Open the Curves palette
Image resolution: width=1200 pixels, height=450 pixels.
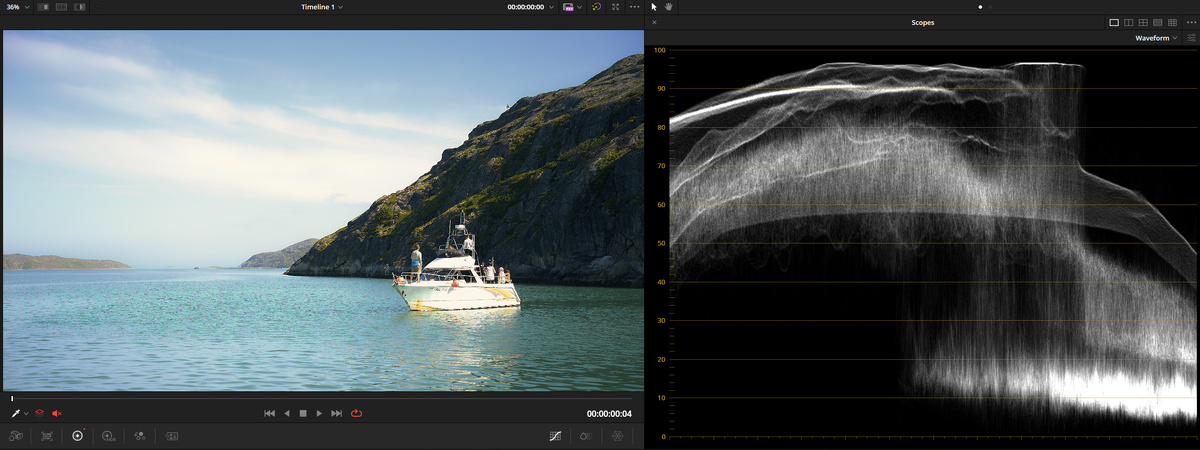[x=556, y=436]
